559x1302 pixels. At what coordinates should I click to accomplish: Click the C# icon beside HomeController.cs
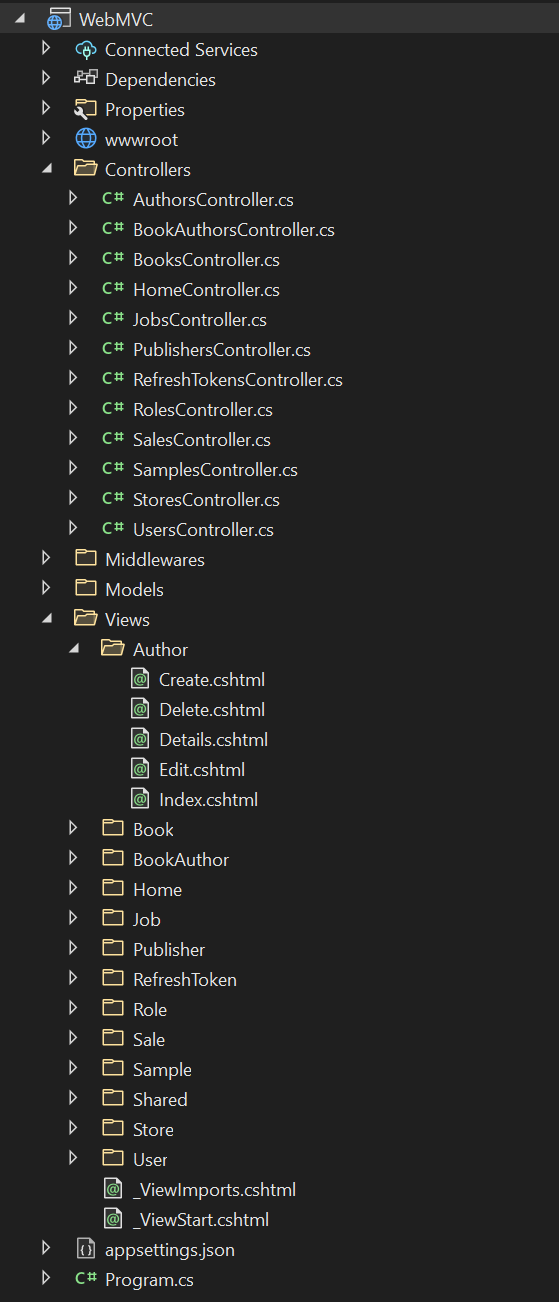pos(113,289)
